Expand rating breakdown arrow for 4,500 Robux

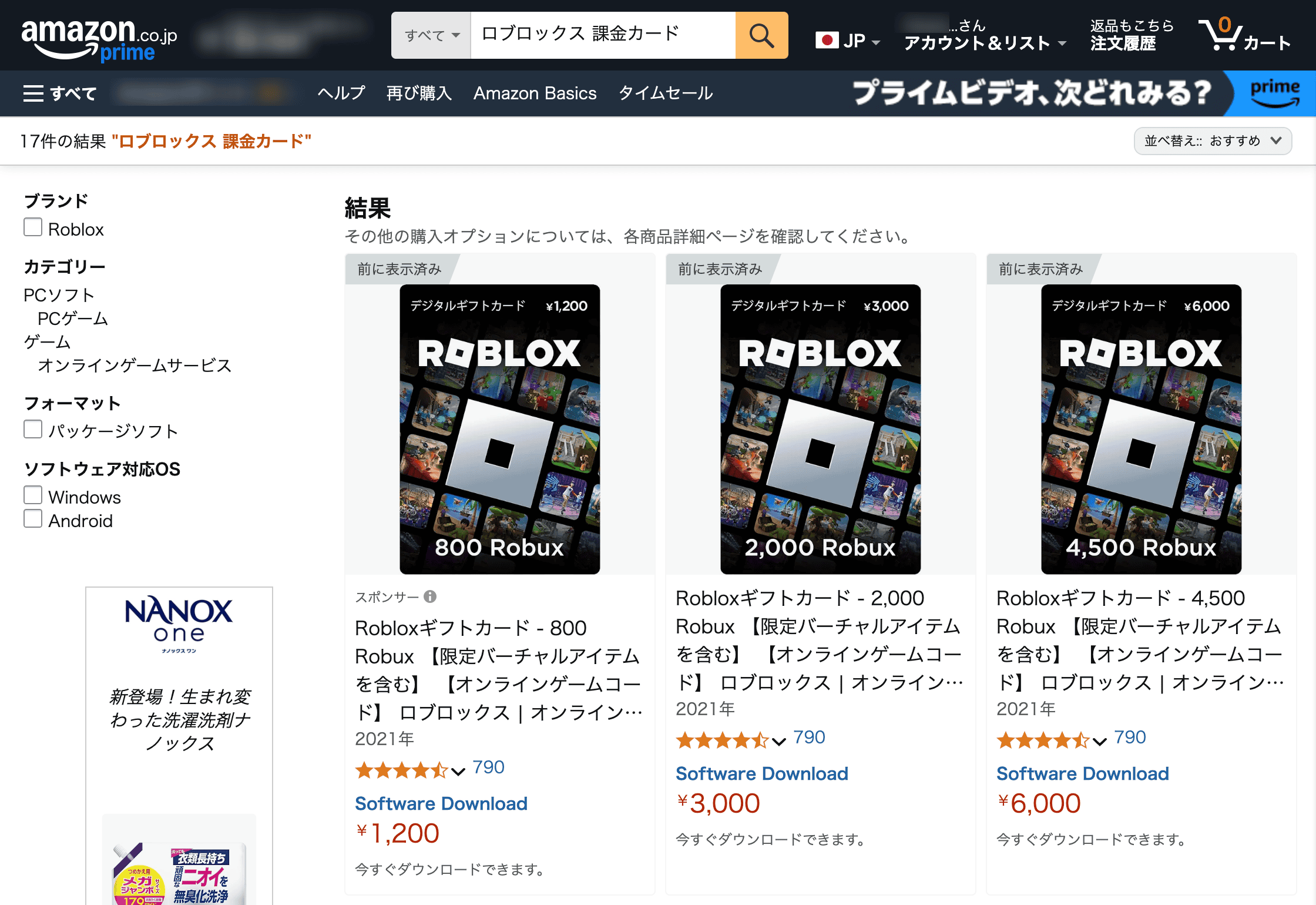[x=1100, y=741]
